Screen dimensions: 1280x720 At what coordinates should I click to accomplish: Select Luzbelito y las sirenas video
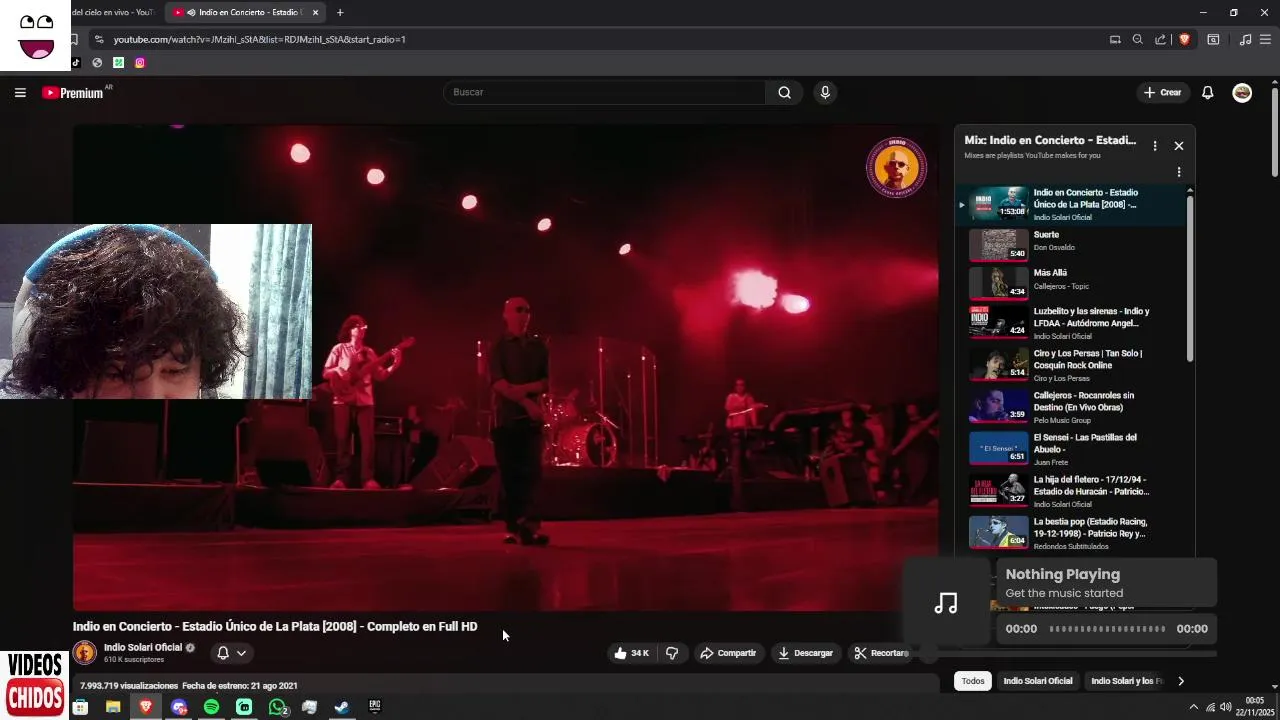(x=1070, y=323)
